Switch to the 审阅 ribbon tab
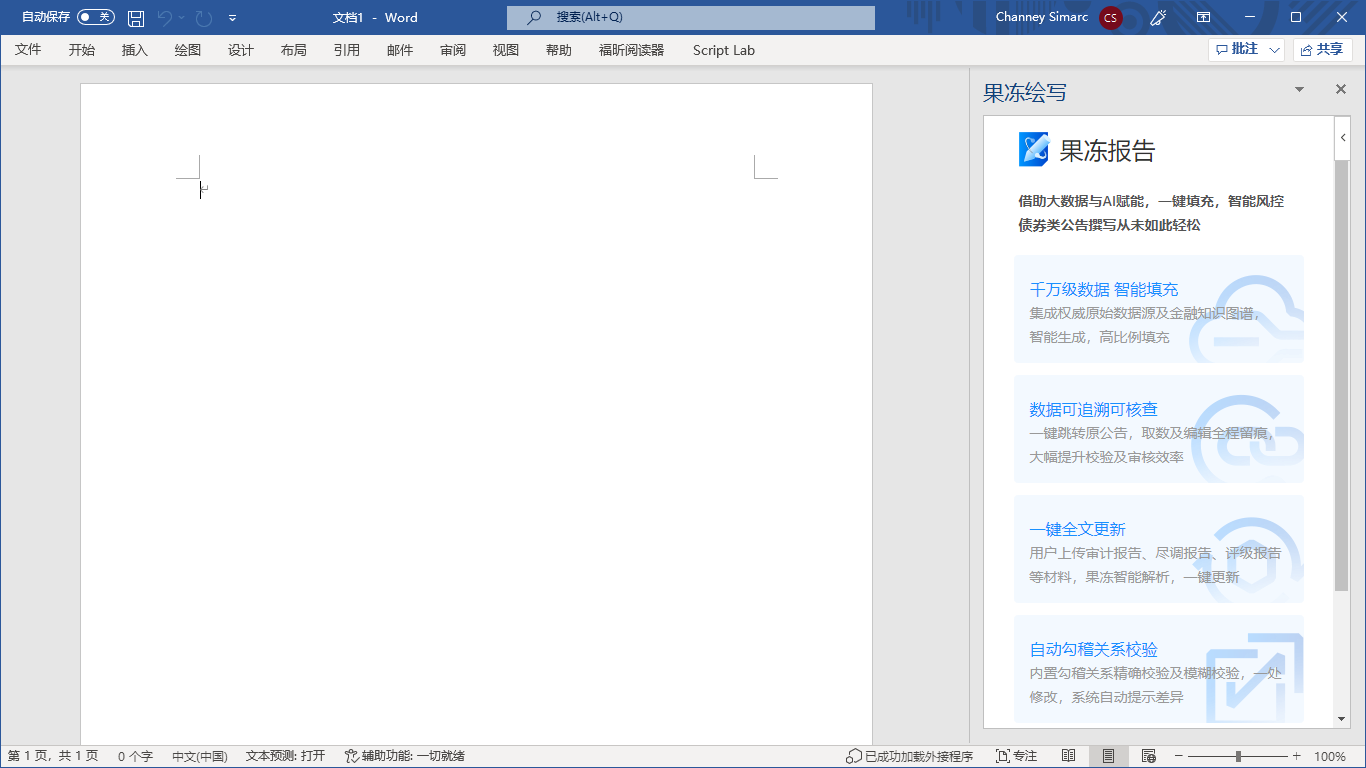Image resolution: width=1366 pixels, height=768 pixels. pyautogui.click(x=452, y=50)
